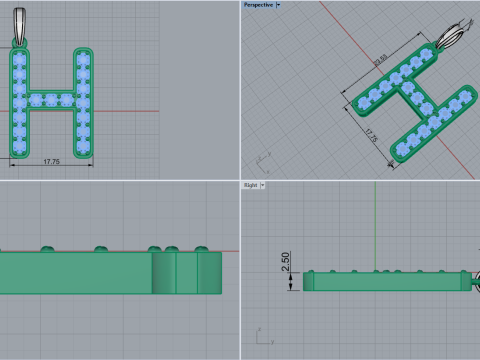Image resolution: width=480 pixels, height=360 pixels.
Task: Select the 17.75 dimension in Perspective view
Action: point(371,135)
